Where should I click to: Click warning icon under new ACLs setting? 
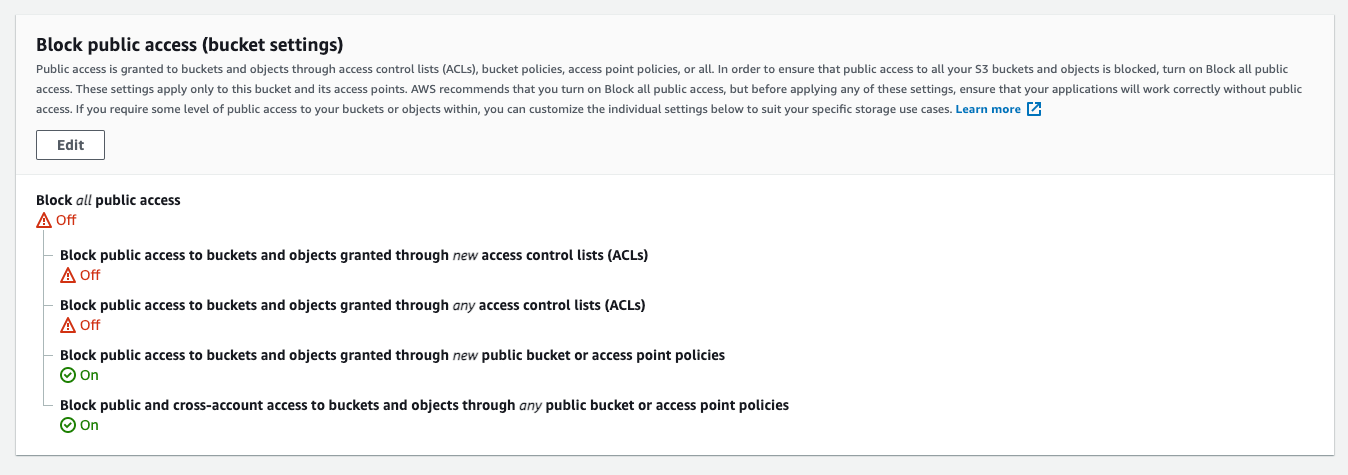pos(68,275)
